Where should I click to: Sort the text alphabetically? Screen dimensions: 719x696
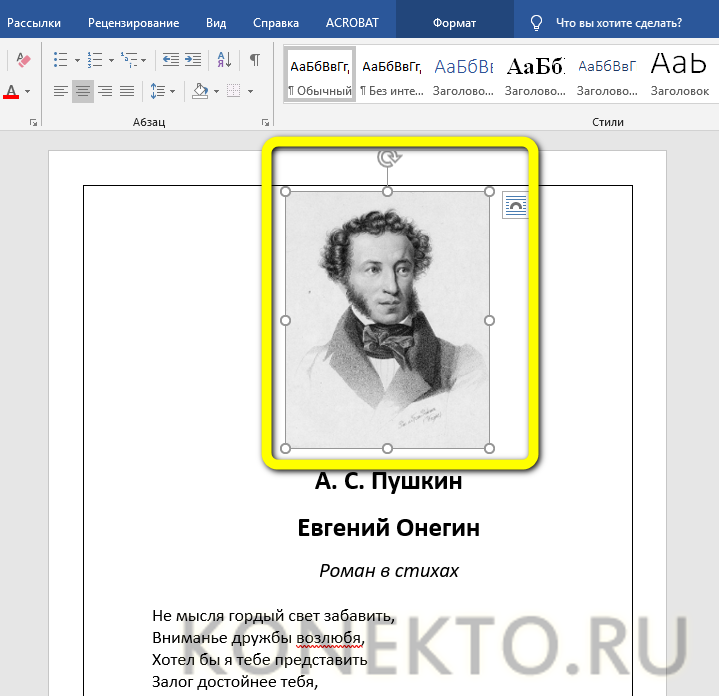coord(224,60)
